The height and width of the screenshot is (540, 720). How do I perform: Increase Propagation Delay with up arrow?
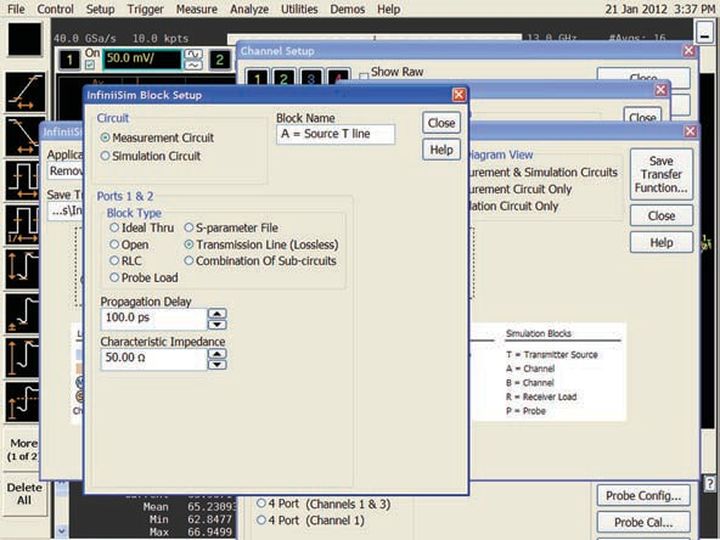217,314
